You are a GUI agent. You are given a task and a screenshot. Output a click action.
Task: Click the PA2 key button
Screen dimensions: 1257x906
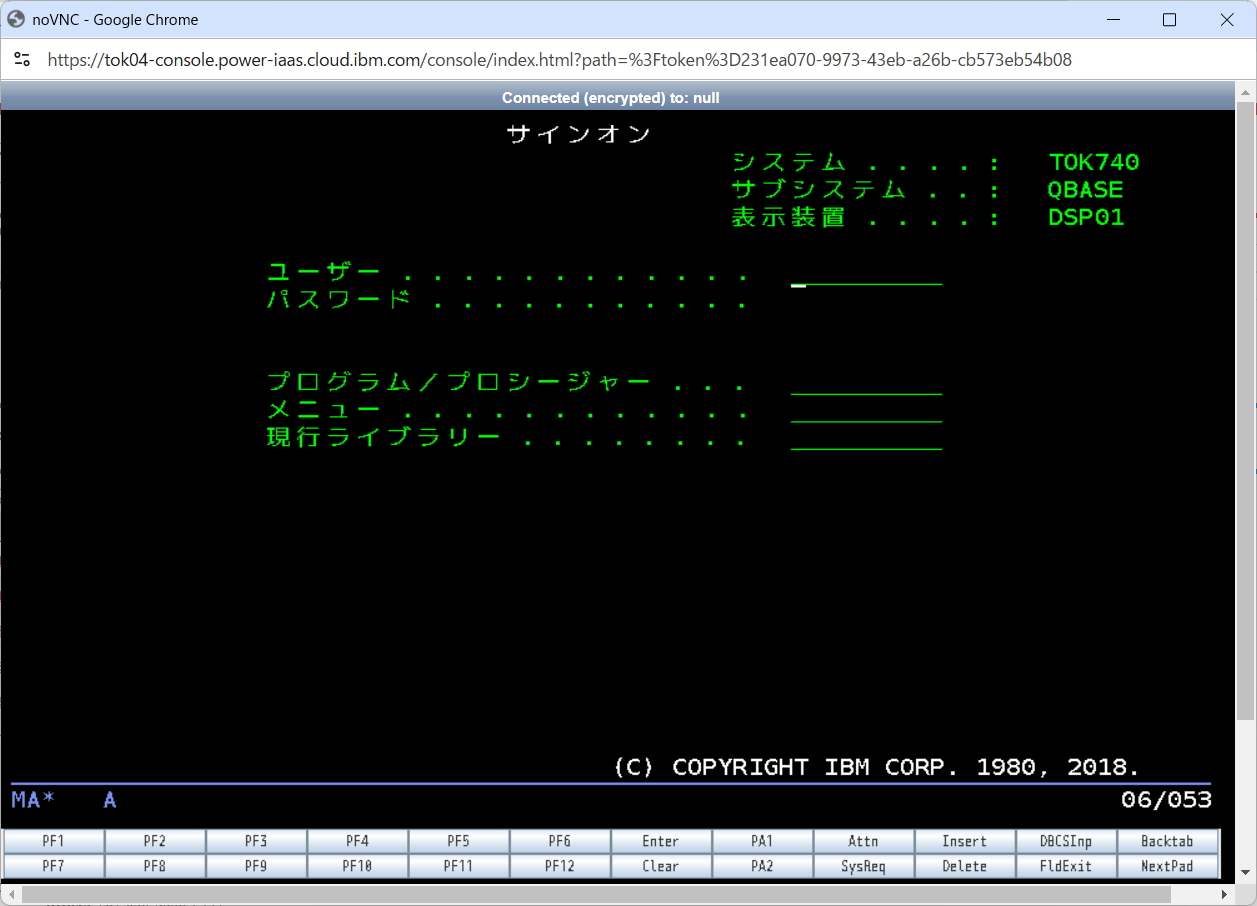tap(762, 866)
